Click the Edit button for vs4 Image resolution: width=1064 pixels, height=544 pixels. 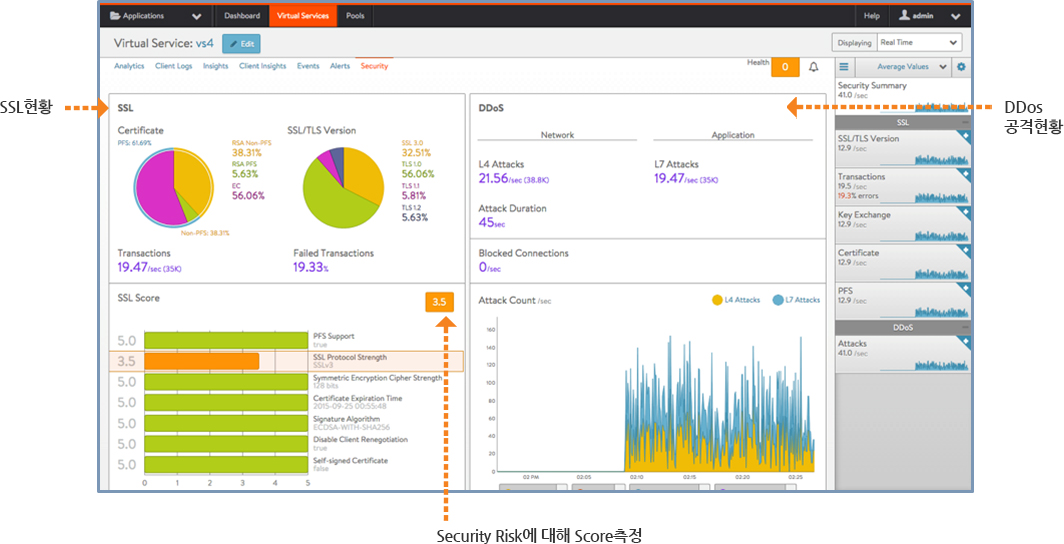point(241,43)
